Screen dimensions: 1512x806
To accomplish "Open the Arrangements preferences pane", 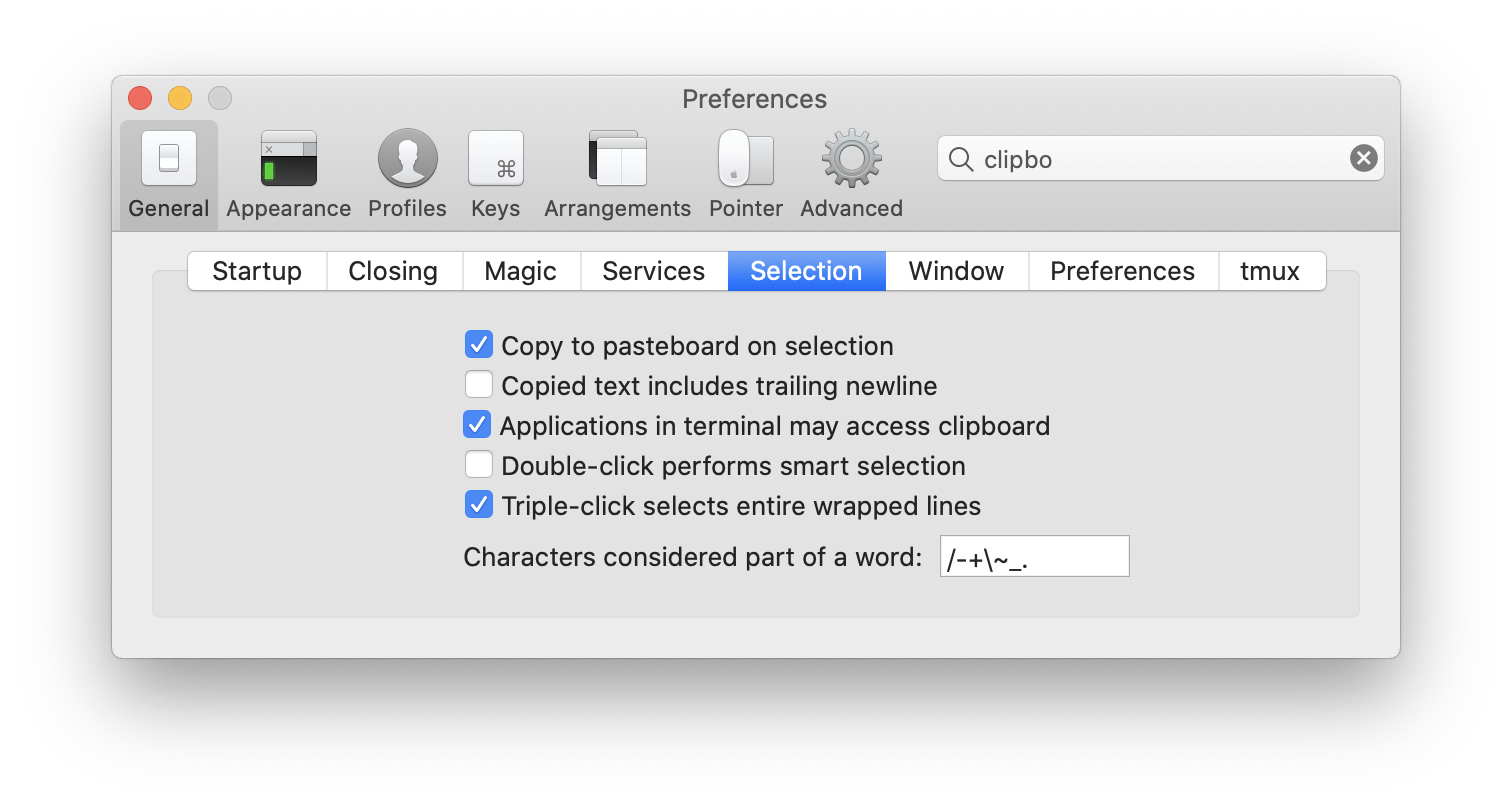I will click(x=617, y=174).
